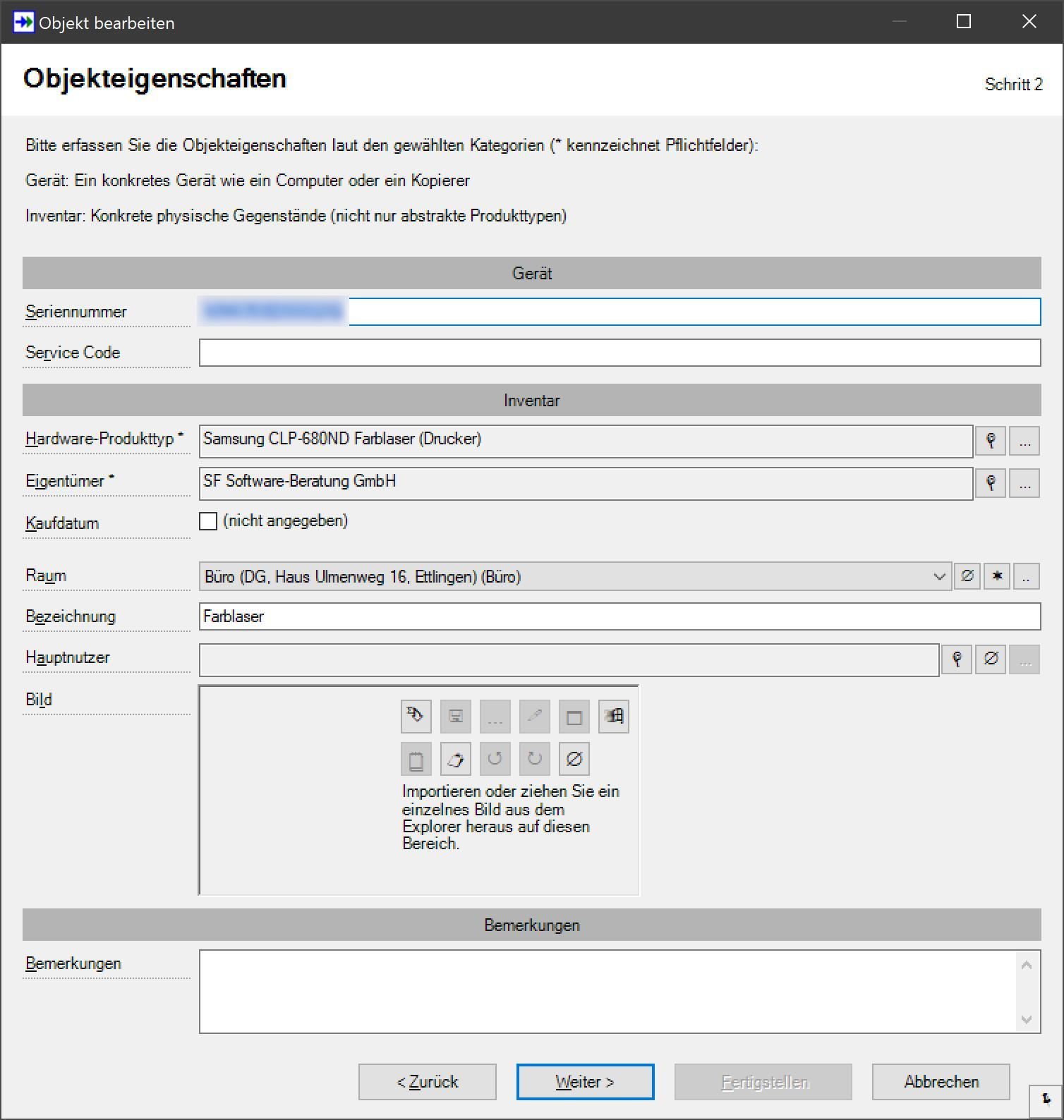Screen dimensions: 1064x1120
Task: Click the Eigentümer field showing SF Software-Beratung GmbH
Action: 586,483
